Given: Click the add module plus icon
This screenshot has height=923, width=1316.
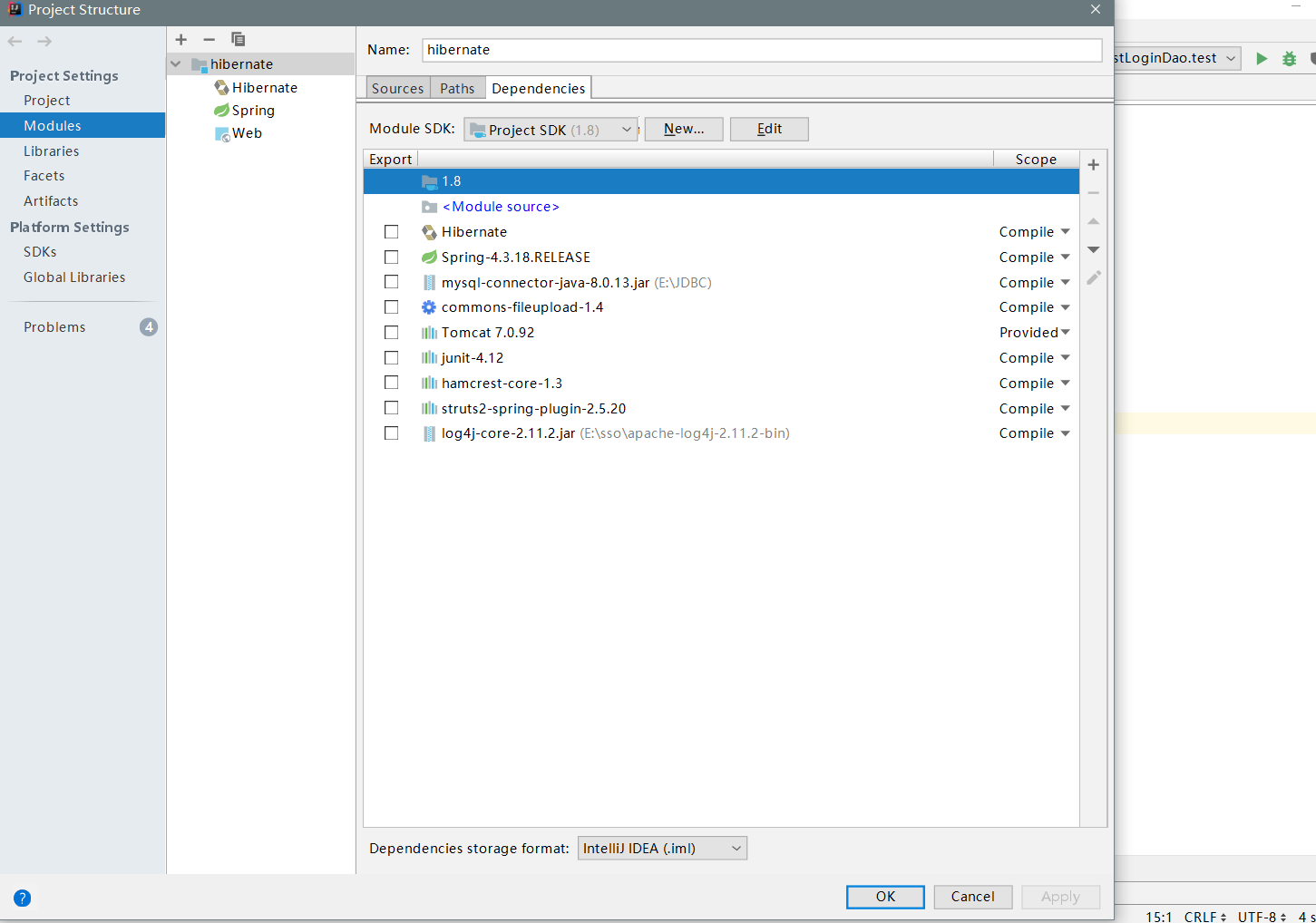Looking at the screenshot, I should pos(180,39).
